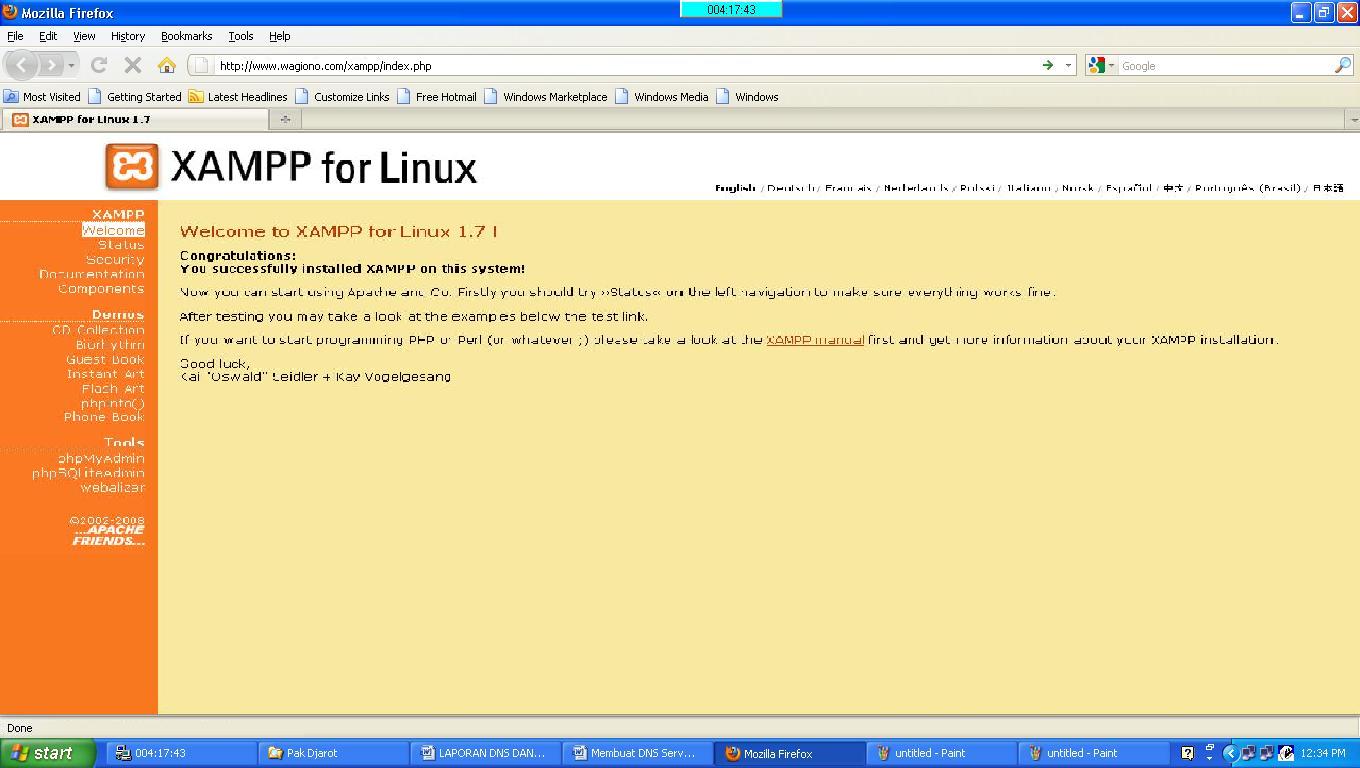Switch language to Deutsch
The height and width of the screenshot is (768, 1360).
[791, 188]
